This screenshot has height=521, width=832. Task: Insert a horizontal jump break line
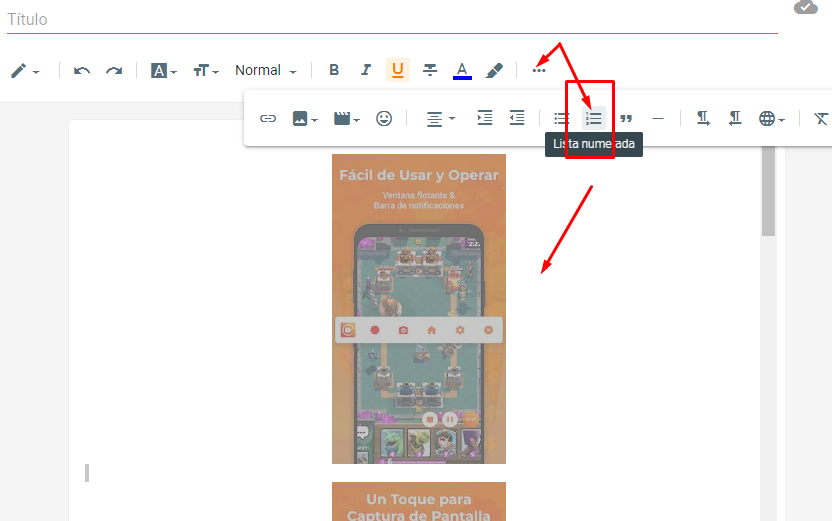tap(658, 119)
